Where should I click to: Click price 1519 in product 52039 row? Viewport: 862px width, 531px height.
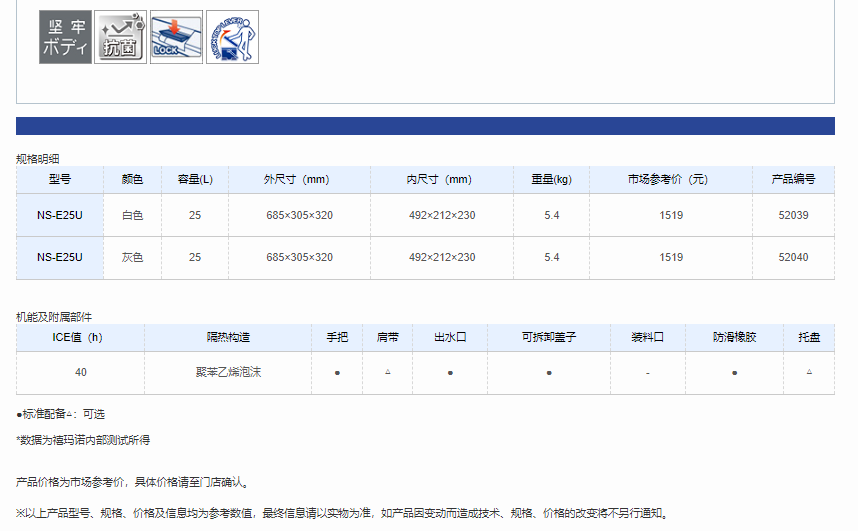[x=671, y=215]
